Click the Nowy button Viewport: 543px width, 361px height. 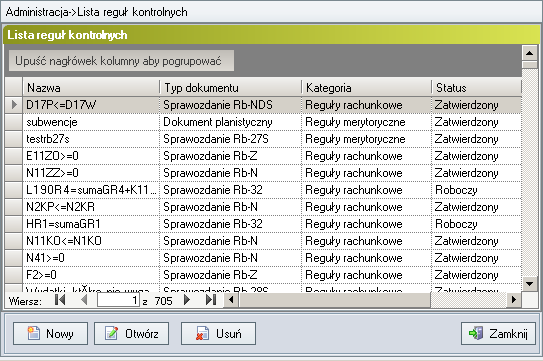pyautogui.click(x=50, y=333)
